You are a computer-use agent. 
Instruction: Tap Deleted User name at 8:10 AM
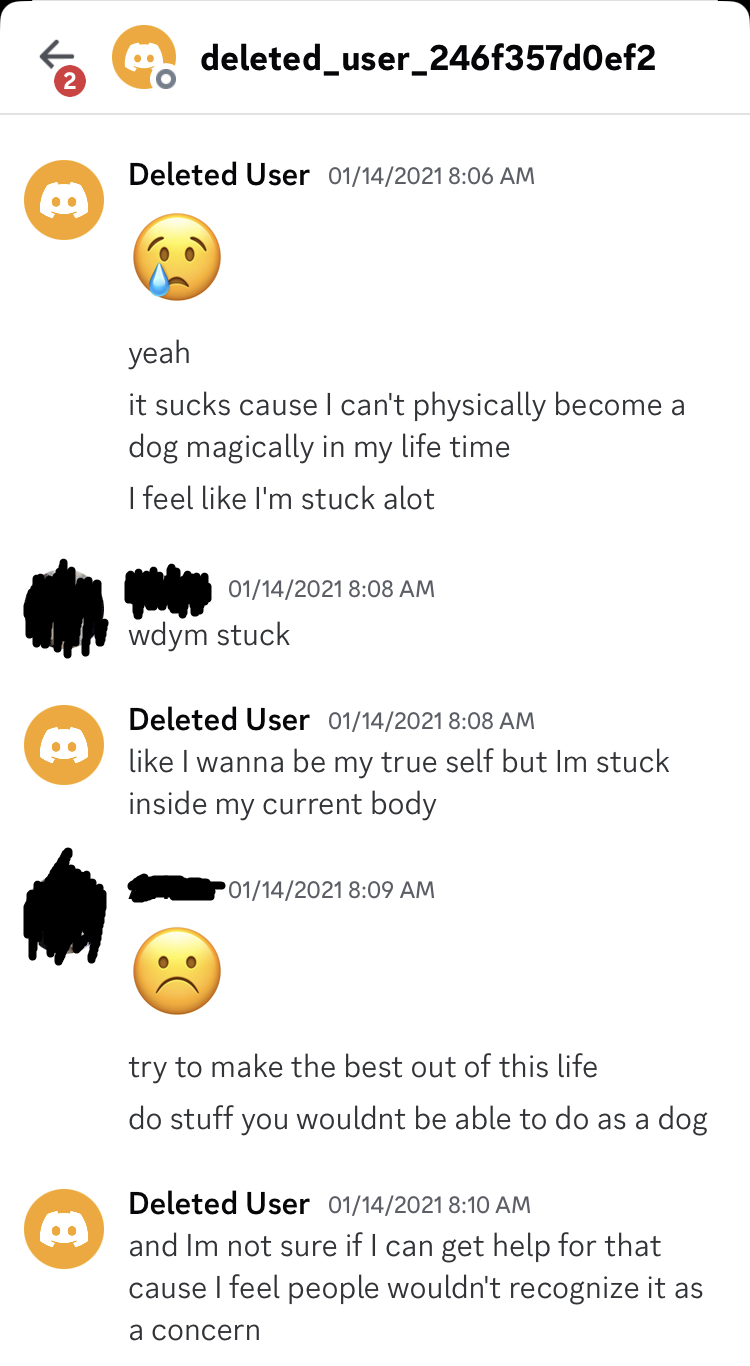click(219, 1204)
